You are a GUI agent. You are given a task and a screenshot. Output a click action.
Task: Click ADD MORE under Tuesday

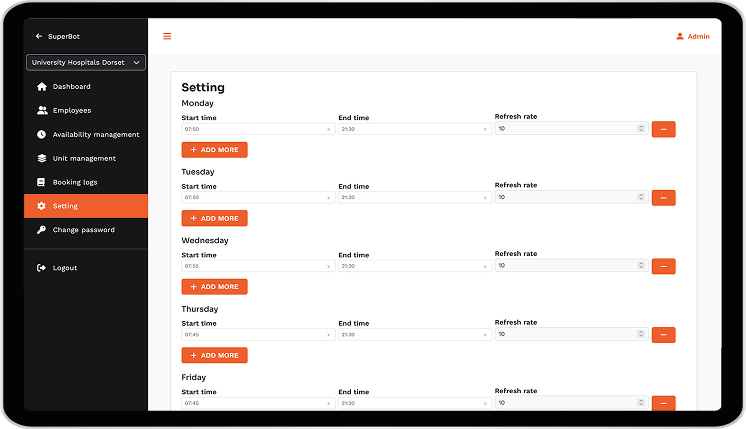click(215, 218)
